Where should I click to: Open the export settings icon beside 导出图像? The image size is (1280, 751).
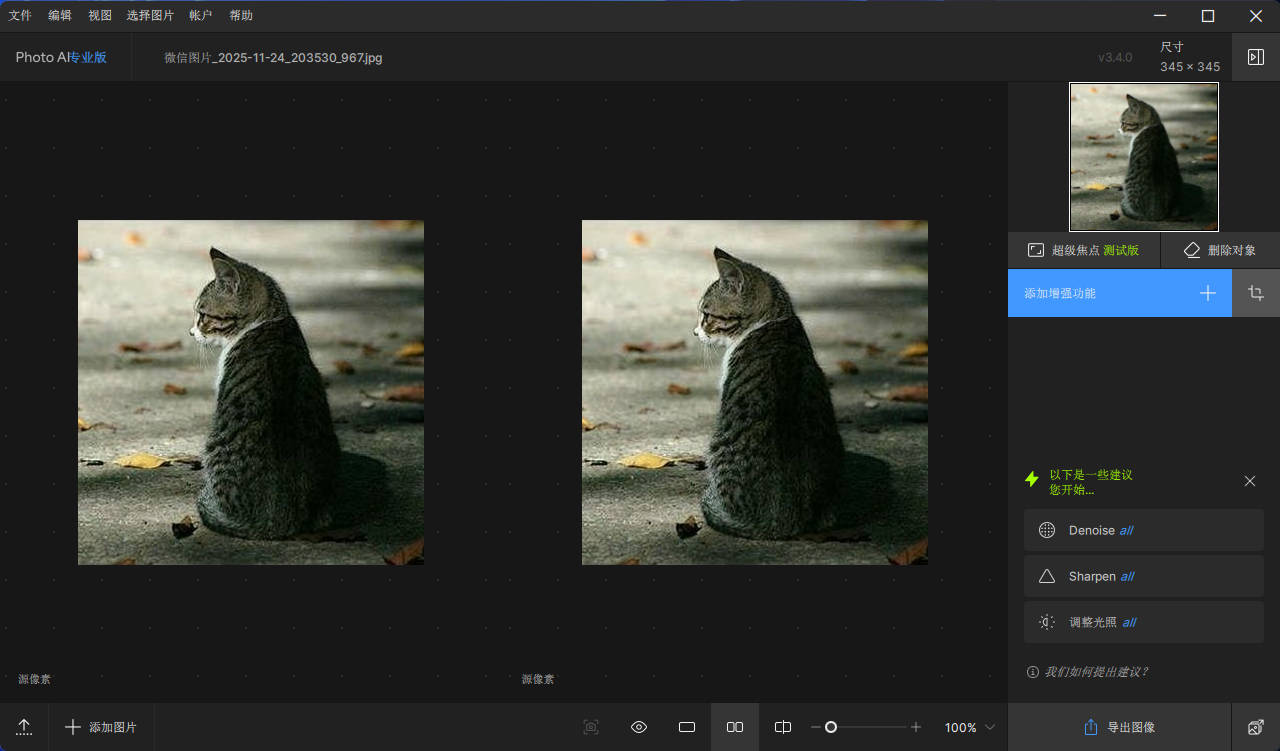1256,727
